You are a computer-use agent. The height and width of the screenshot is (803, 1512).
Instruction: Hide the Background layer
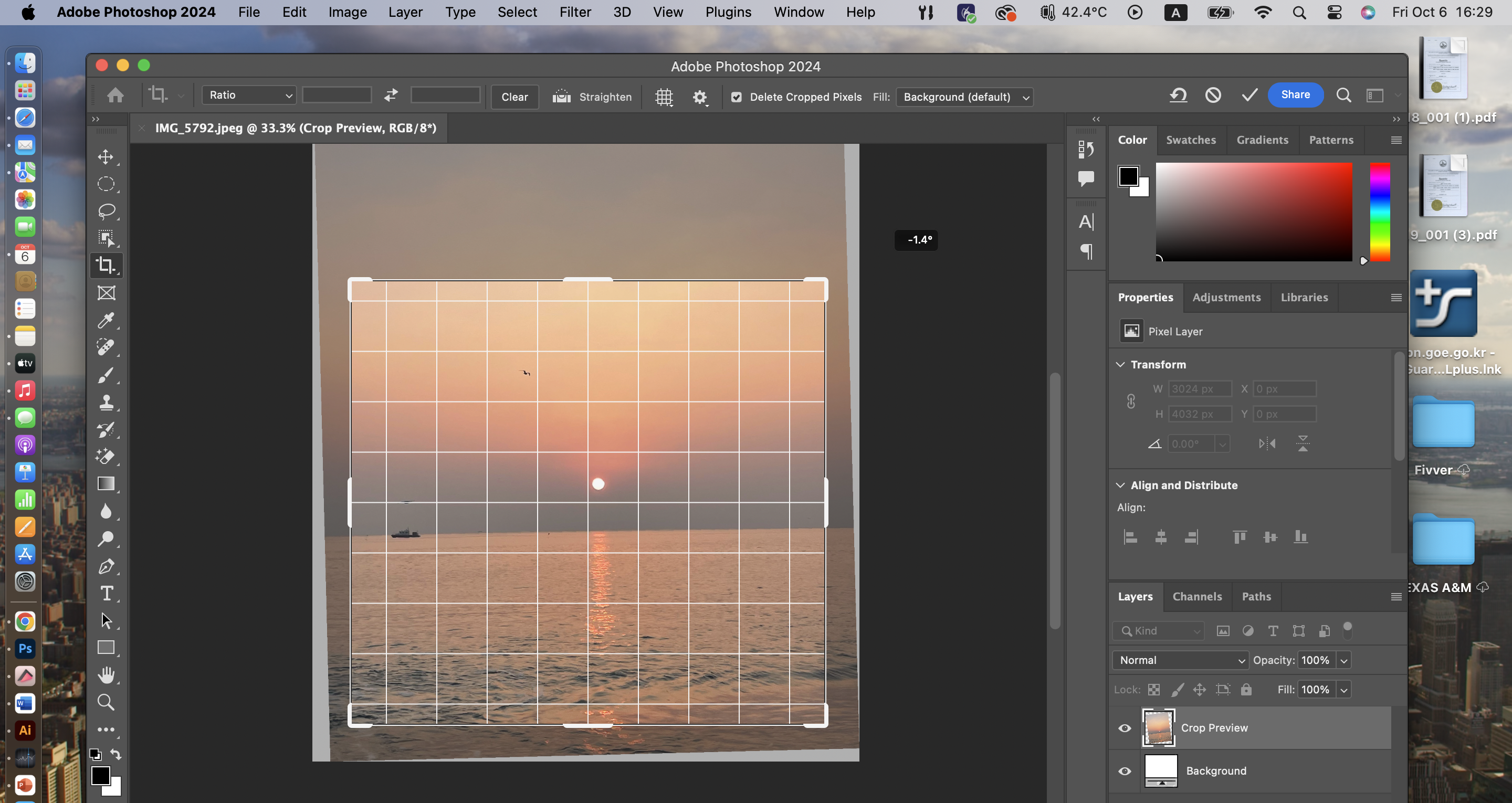(x=1125, y=770)
